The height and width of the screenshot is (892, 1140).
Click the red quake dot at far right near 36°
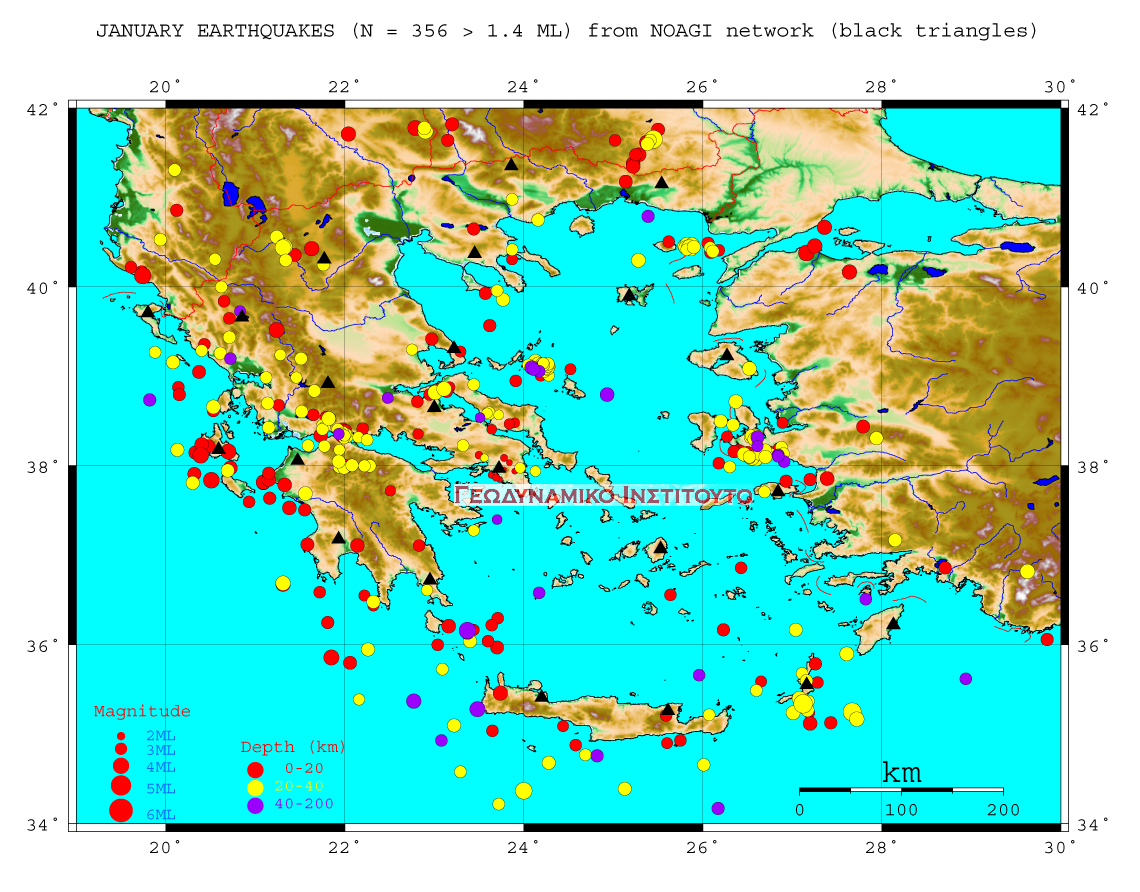[1047, 640]
